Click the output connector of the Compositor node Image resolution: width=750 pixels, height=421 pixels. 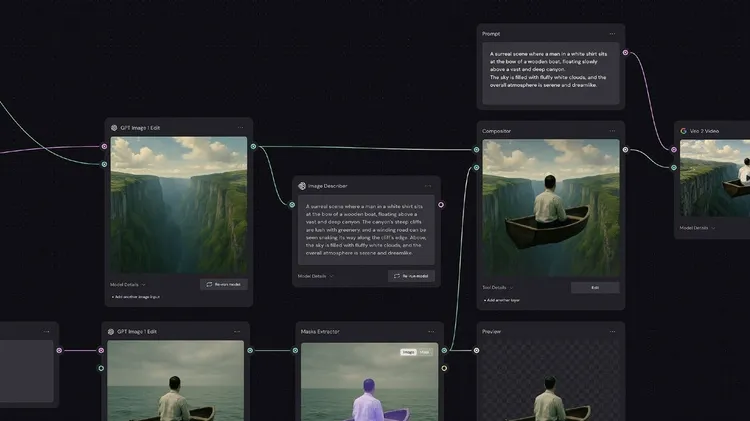click(x=625, y=150)
